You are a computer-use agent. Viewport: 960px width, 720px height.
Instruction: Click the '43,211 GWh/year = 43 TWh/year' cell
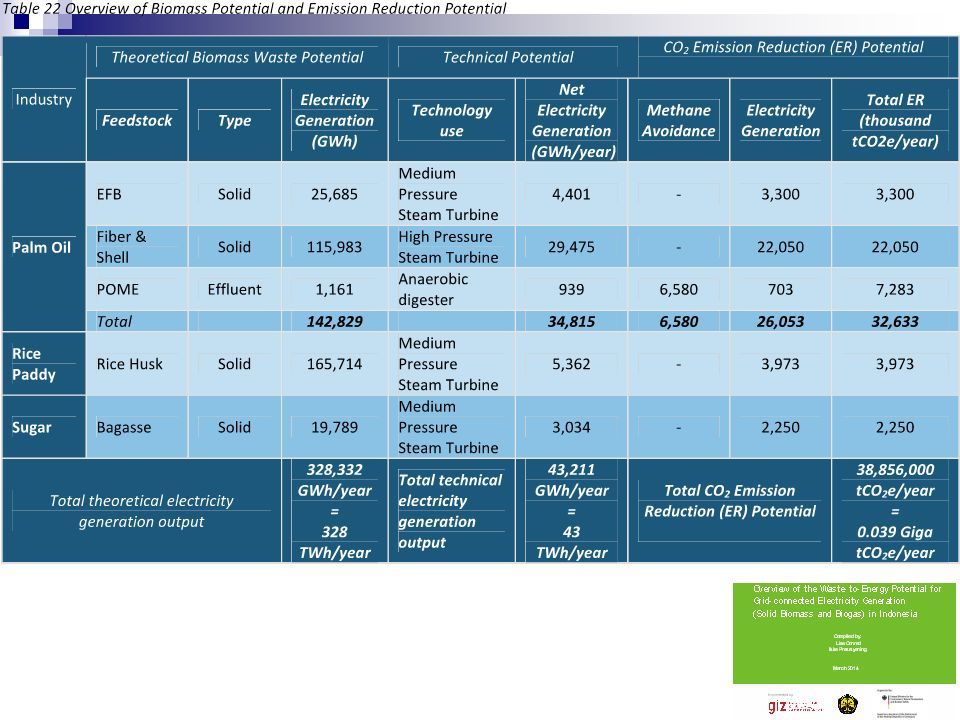point(571,511)
